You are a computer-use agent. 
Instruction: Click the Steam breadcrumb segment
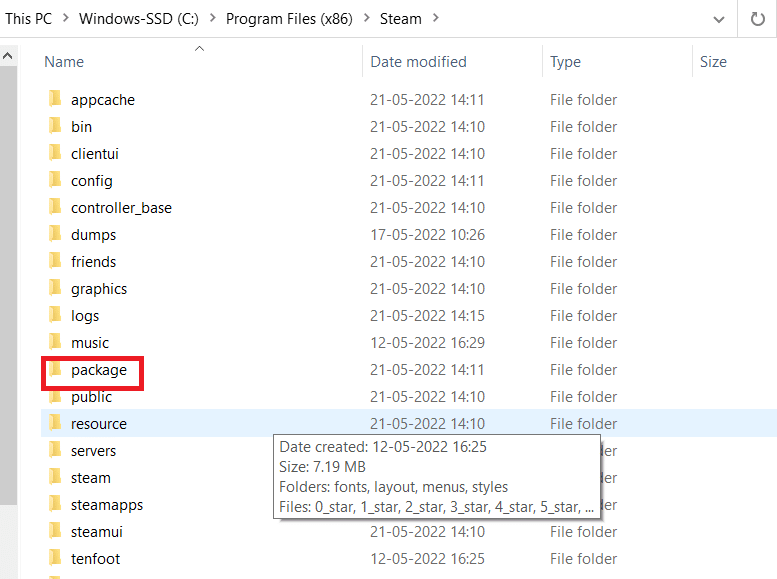[400, 19]
